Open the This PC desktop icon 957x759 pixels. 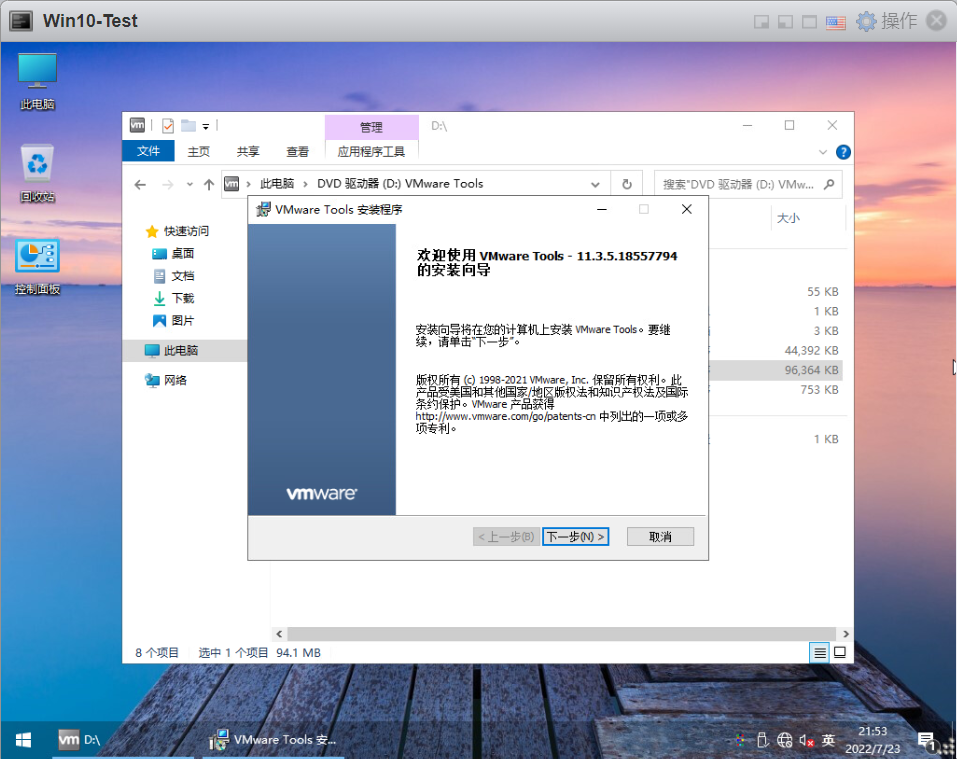pyautogui.click(x=37, y=81)
